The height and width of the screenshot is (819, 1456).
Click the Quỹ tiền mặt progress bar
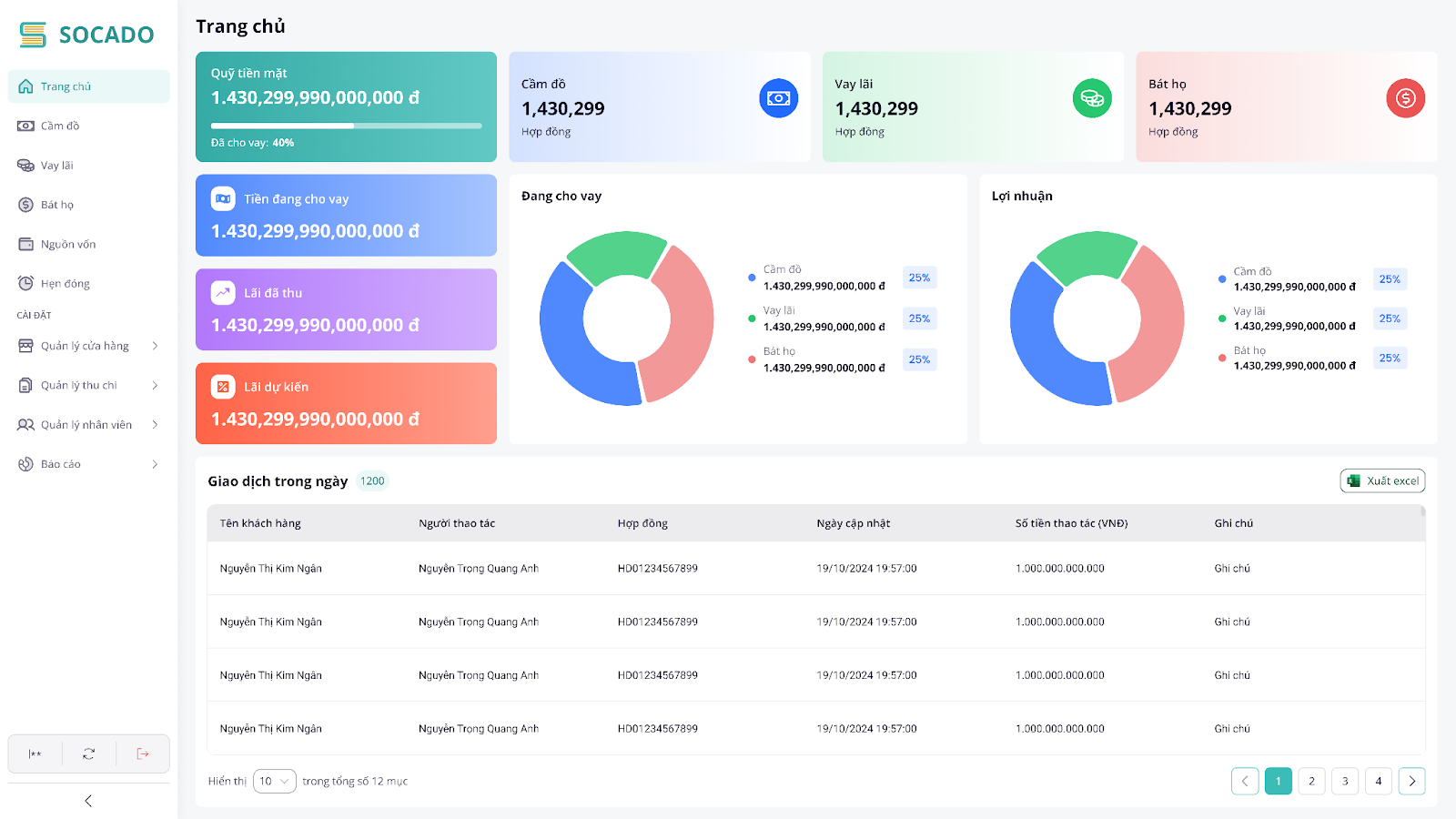(x=346, y=126)
